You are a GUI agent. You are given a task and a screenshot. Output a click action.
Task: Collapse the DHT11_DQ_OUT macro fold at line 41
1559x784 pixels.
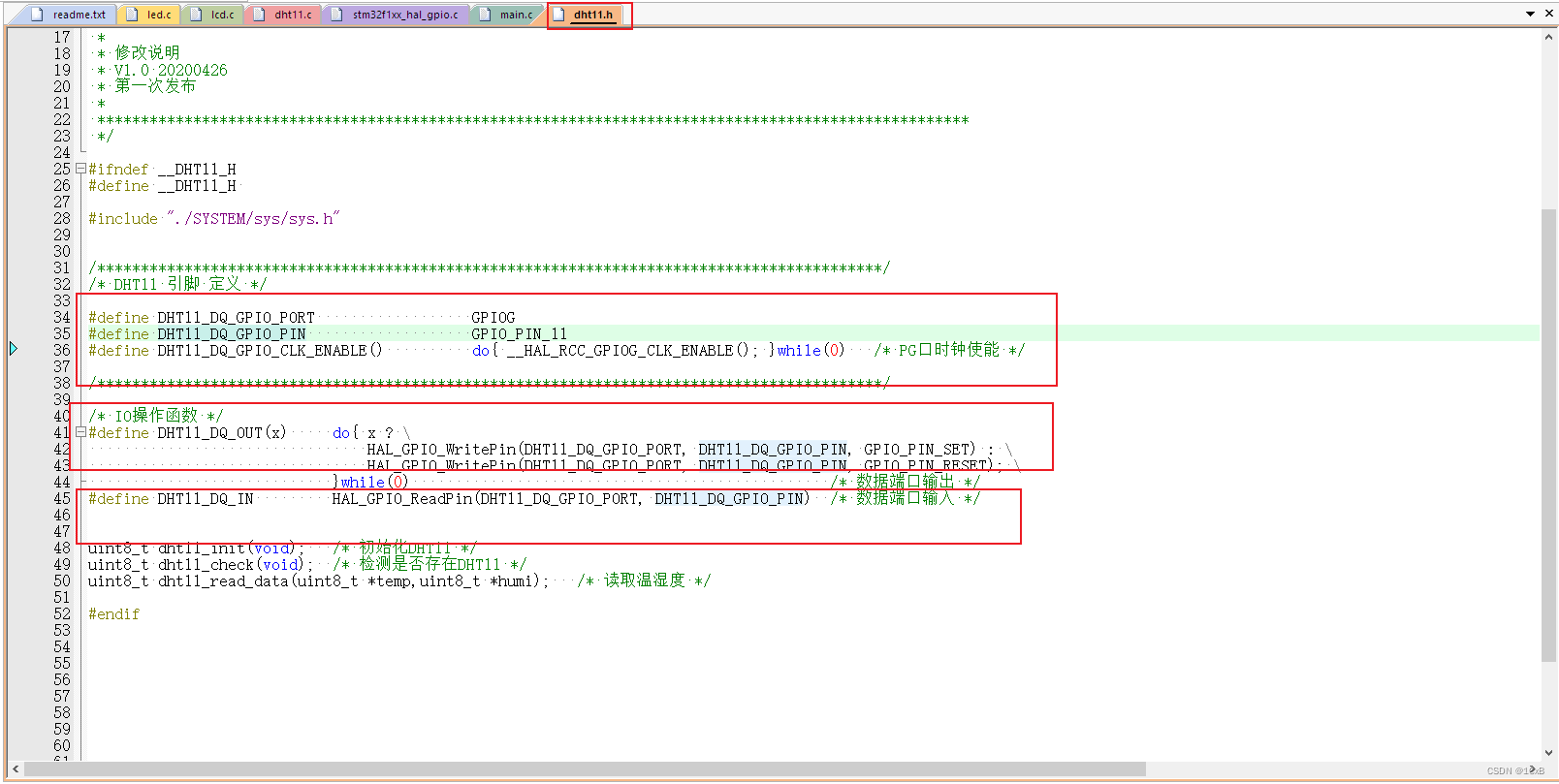coord(80,432)
